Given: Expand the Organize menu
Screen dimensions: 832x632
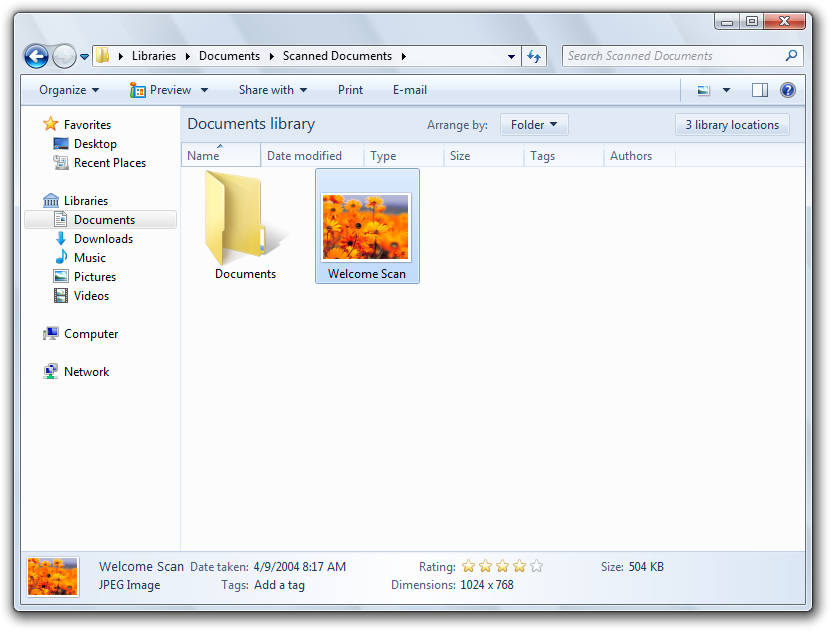Looking at the screenshot, I should coord(69,90).
